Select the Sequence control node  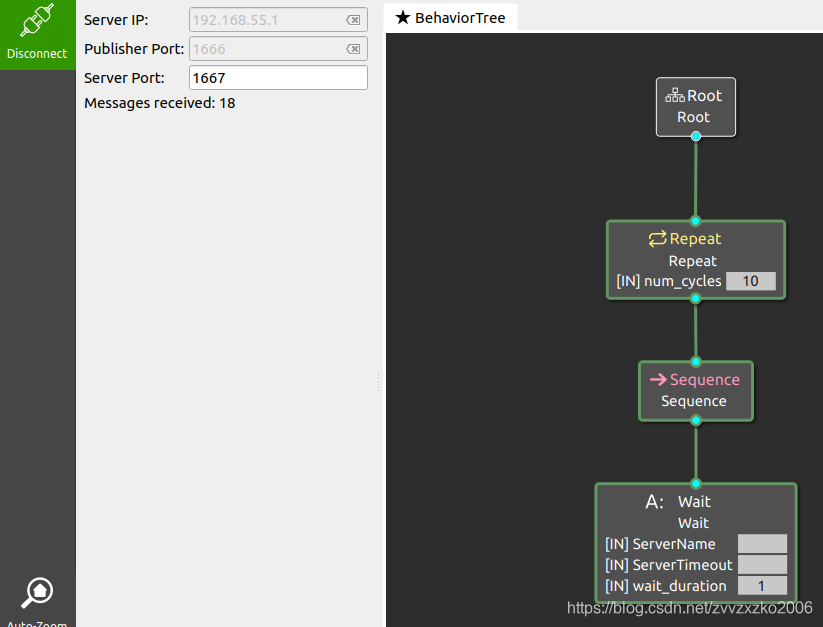(x=695, y=391)
